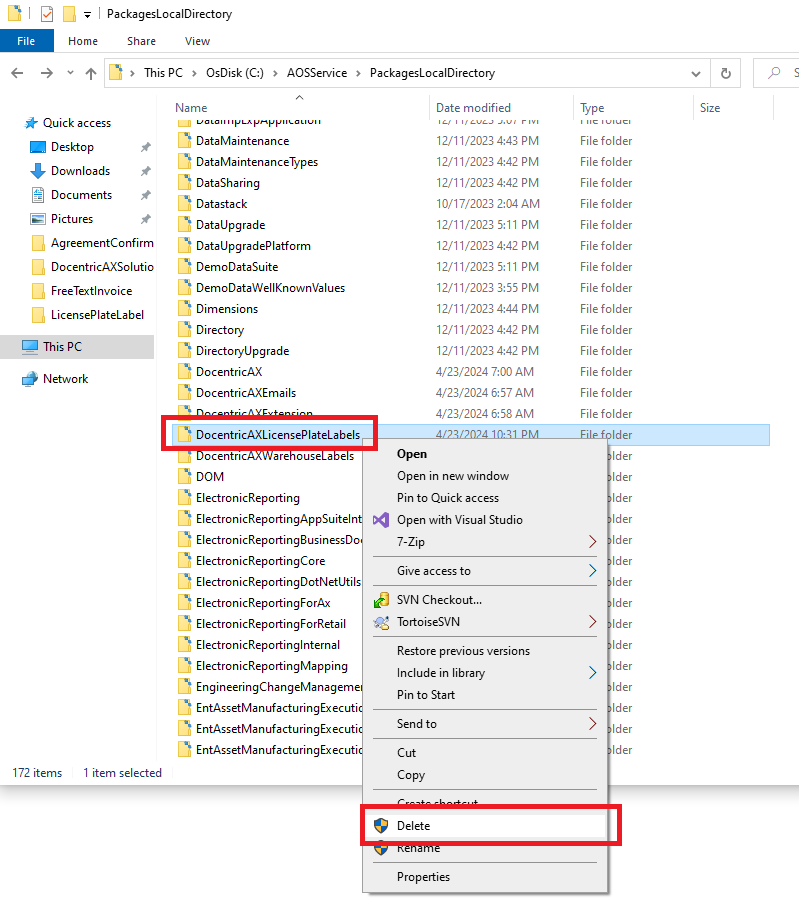Select the DocentricAXWarehouseLabels folder
The image size is (799, 905).
274,456
